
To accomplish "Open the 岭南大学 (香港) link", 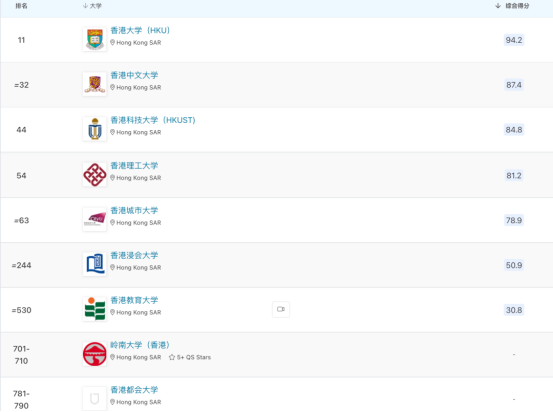I will coord(140,345).
